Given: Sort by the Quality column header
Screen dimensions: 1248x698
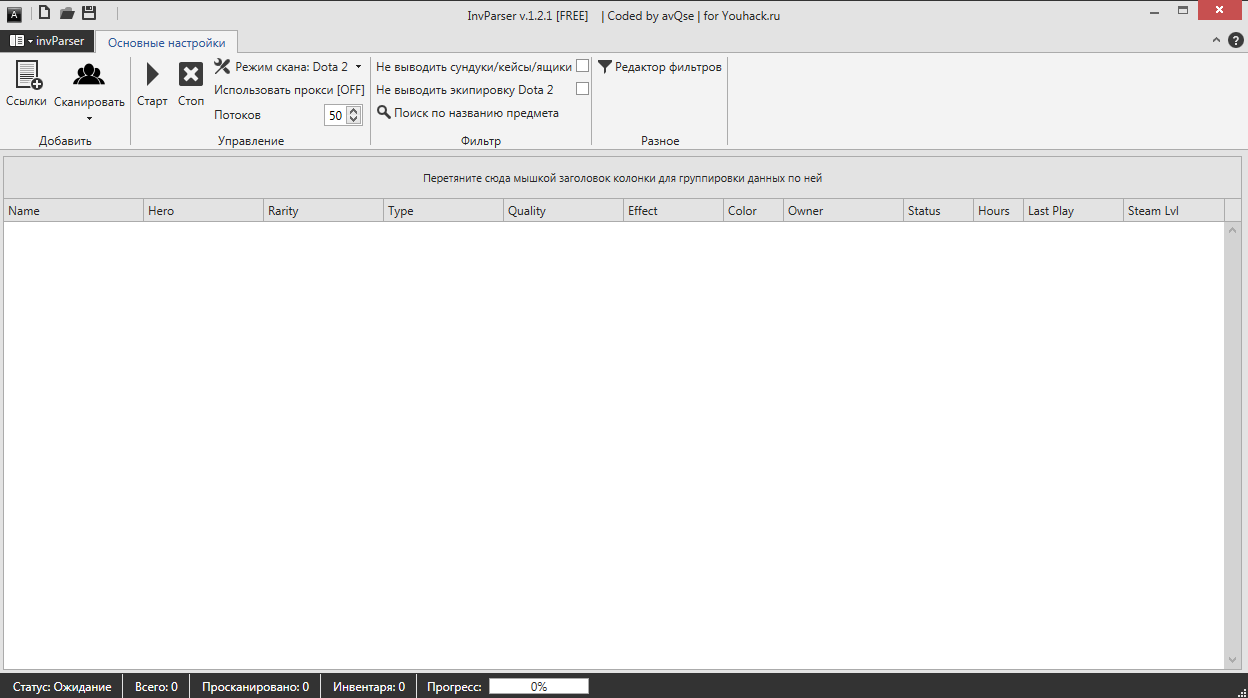Looking at the screenshot, I should pos(564,211).
